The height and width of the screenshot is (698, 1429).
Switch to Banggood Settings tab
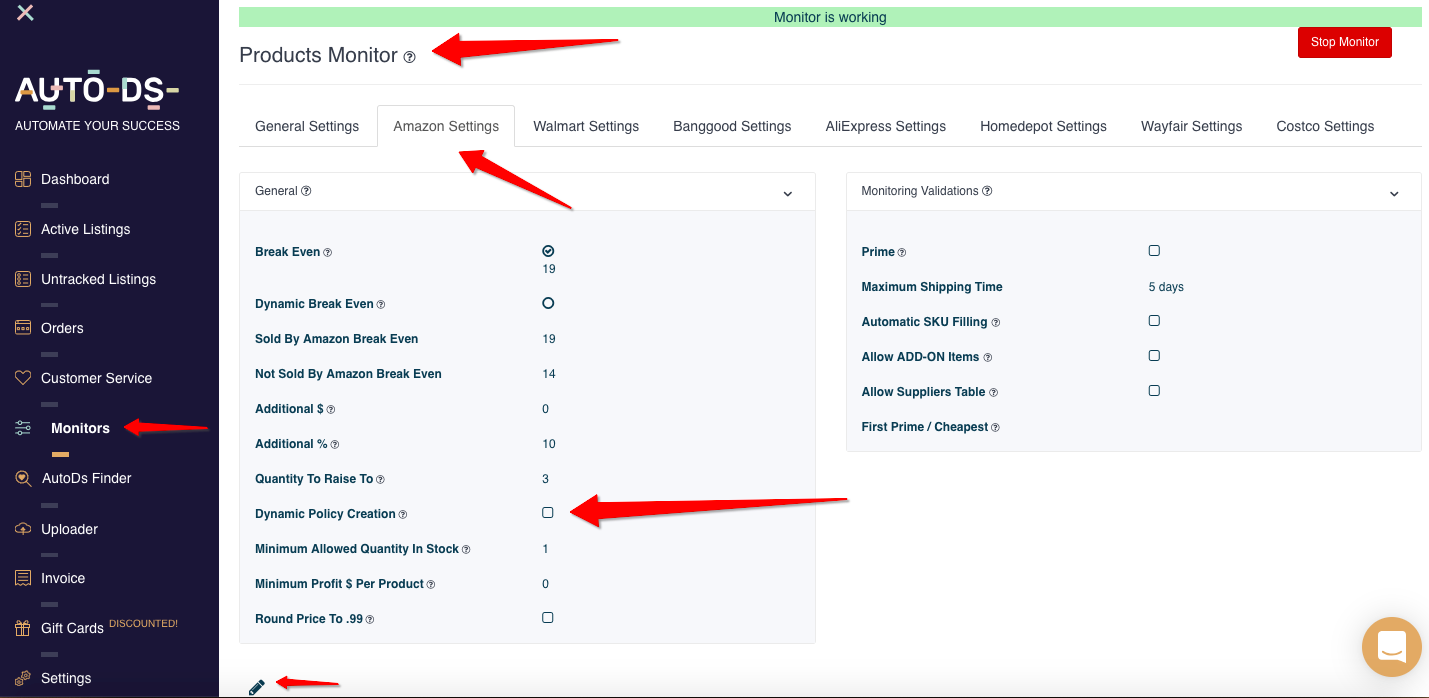tap(732, 126)
